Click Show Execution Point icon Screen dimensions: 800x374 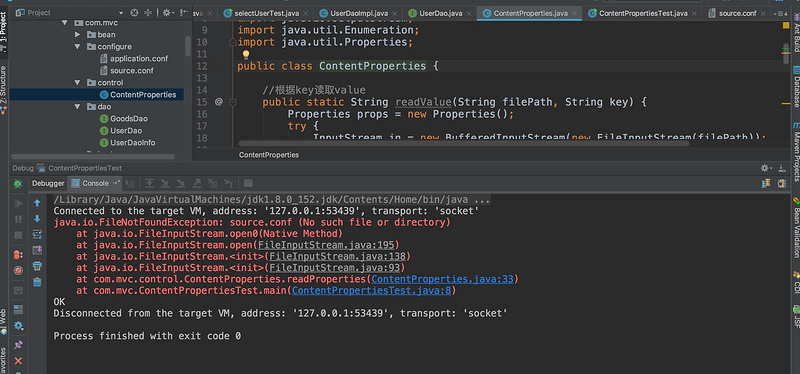click(x=131, y=183)
